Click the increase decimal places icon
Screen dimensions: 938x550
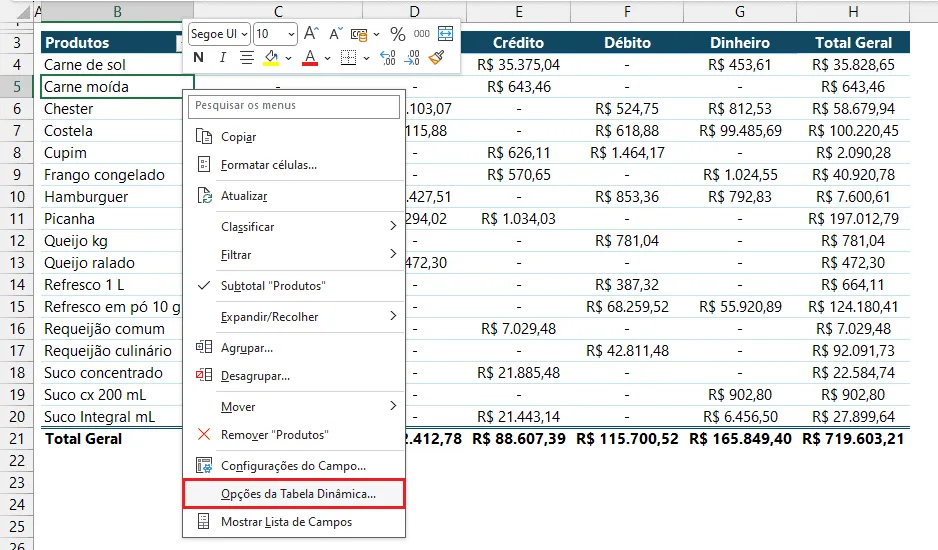(388, 57)
